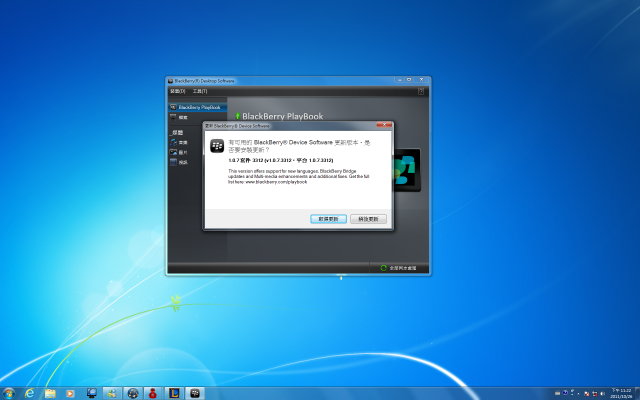640x400 pixels.
Task: Click the green connected icon beside PlayBook heading
Action: [238, 116]
